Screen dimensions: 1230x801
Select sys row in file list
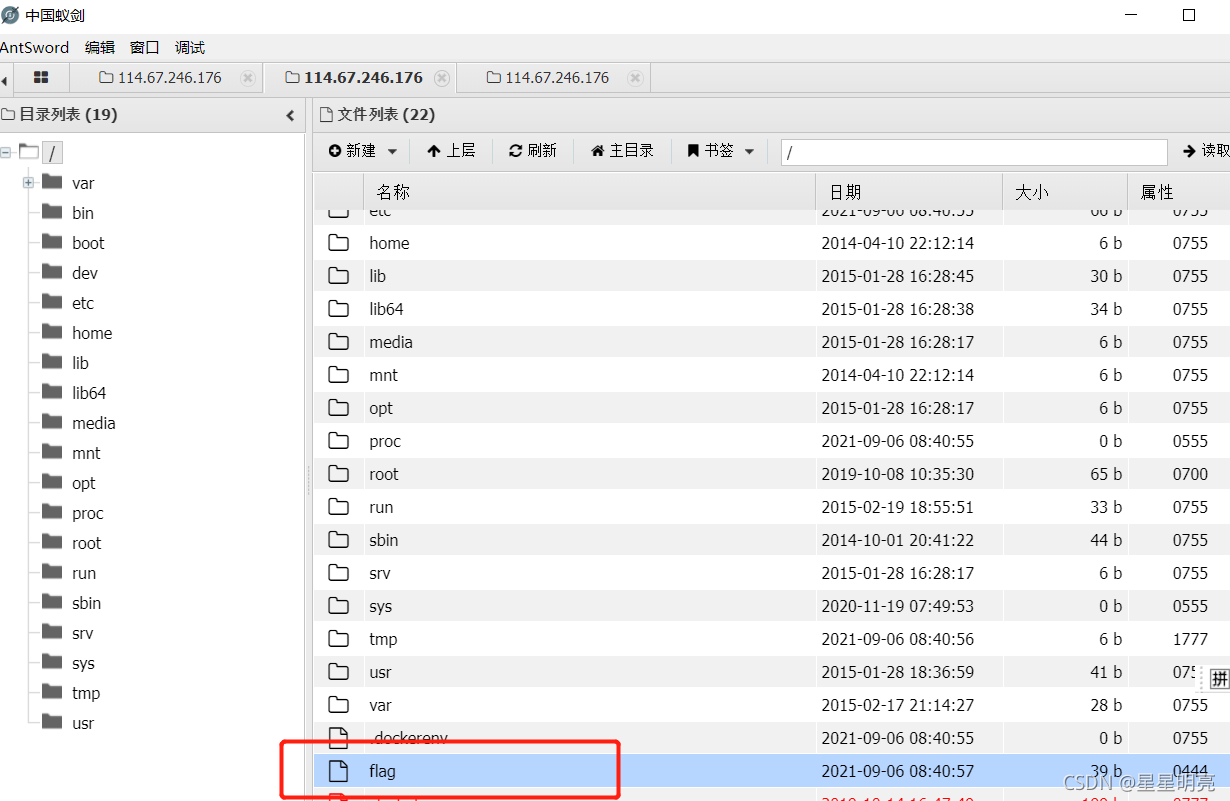click(x=772, y=606)
